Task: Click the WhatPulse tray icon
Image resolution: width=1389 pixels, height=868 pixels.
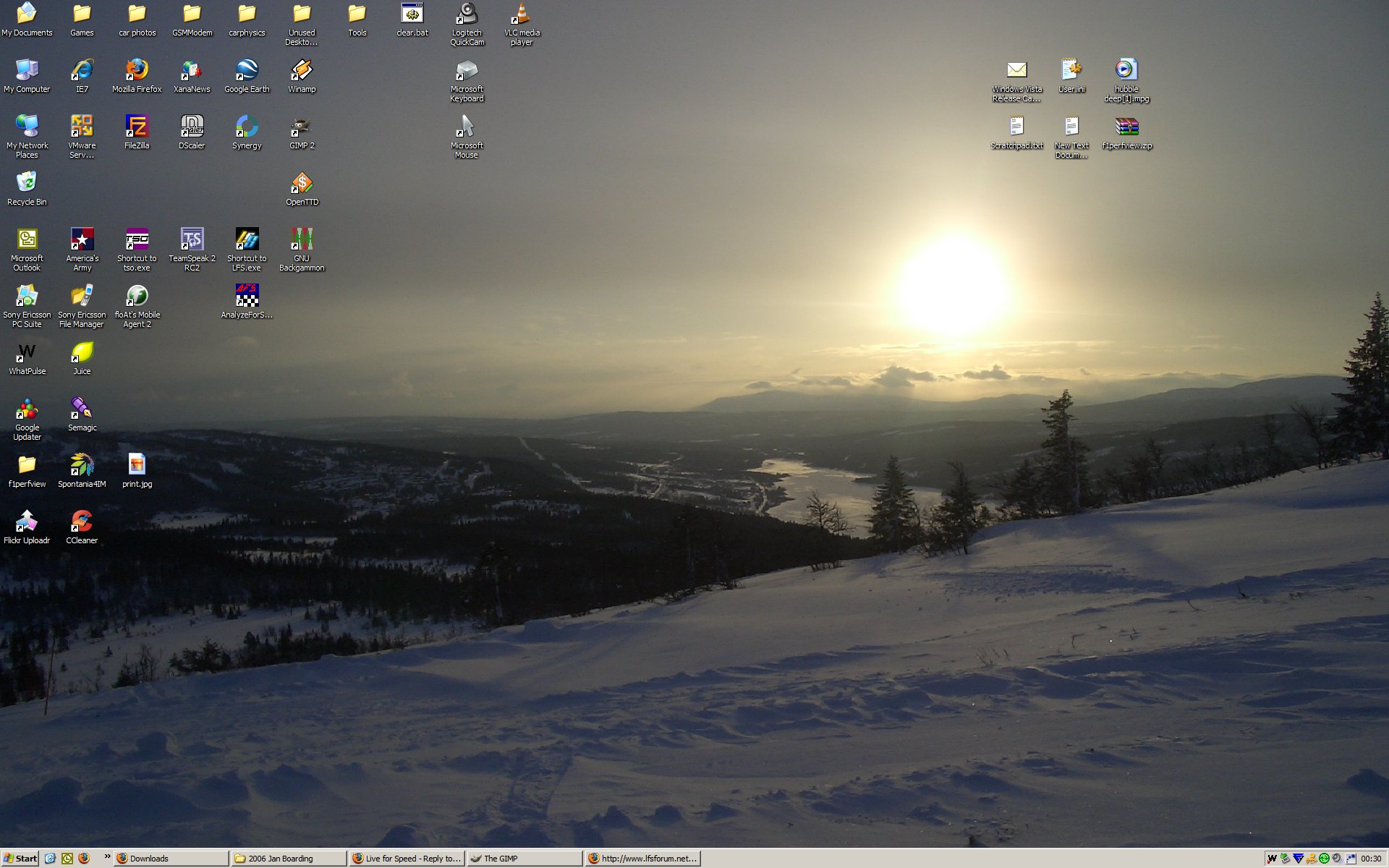Action: pyautogui.click(x=1272, y=859)
